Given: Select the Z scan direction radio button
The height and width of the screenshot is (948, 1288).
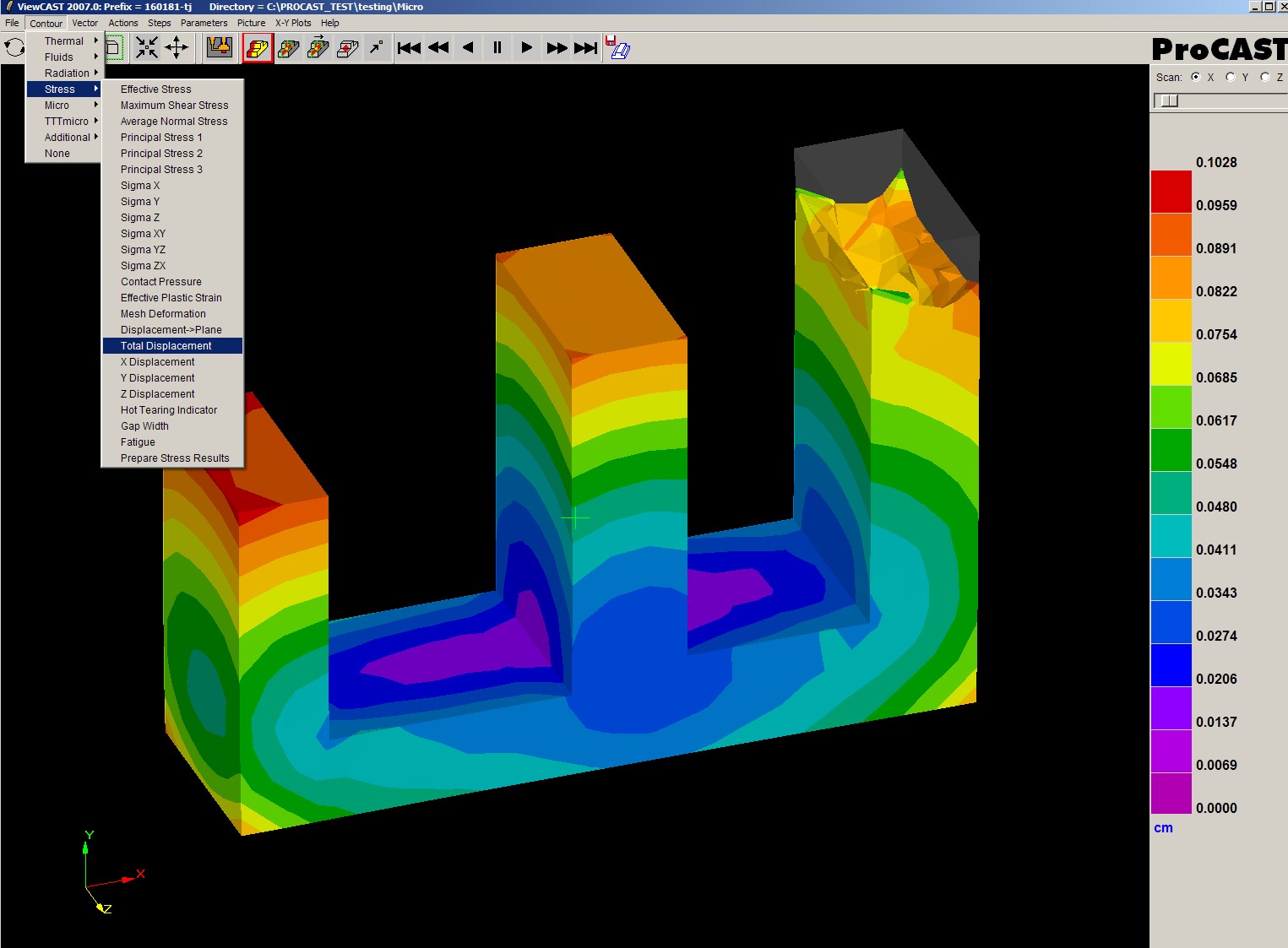Looking at the screenshot, I should pyautogui.click(x=1265, y=77).
